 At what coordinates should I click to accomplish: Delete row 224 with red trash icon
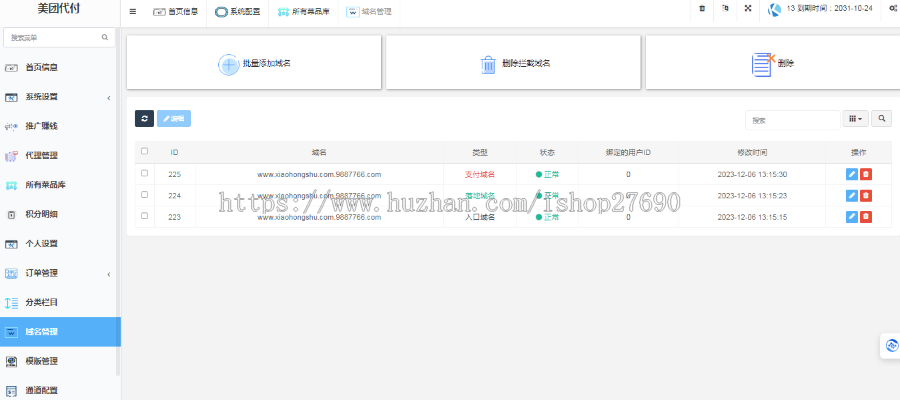coord(866,196)
